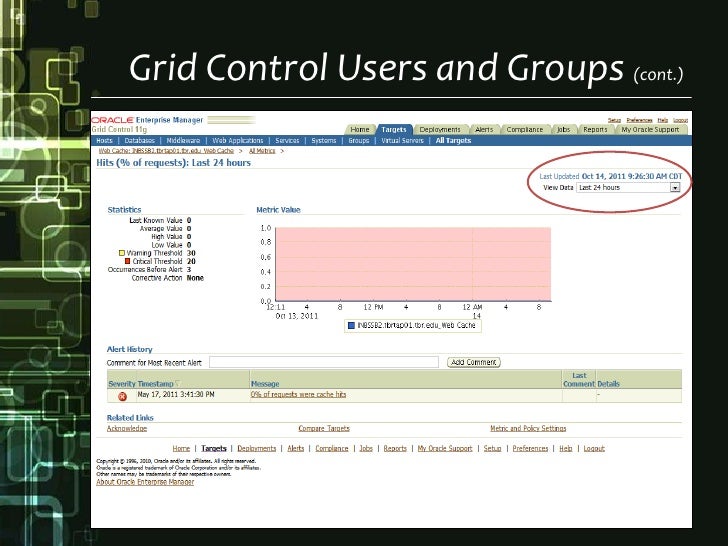Open Metric and Policy Settings link
Viewport: 728px width, 546px height.
[x=528, y=429]
